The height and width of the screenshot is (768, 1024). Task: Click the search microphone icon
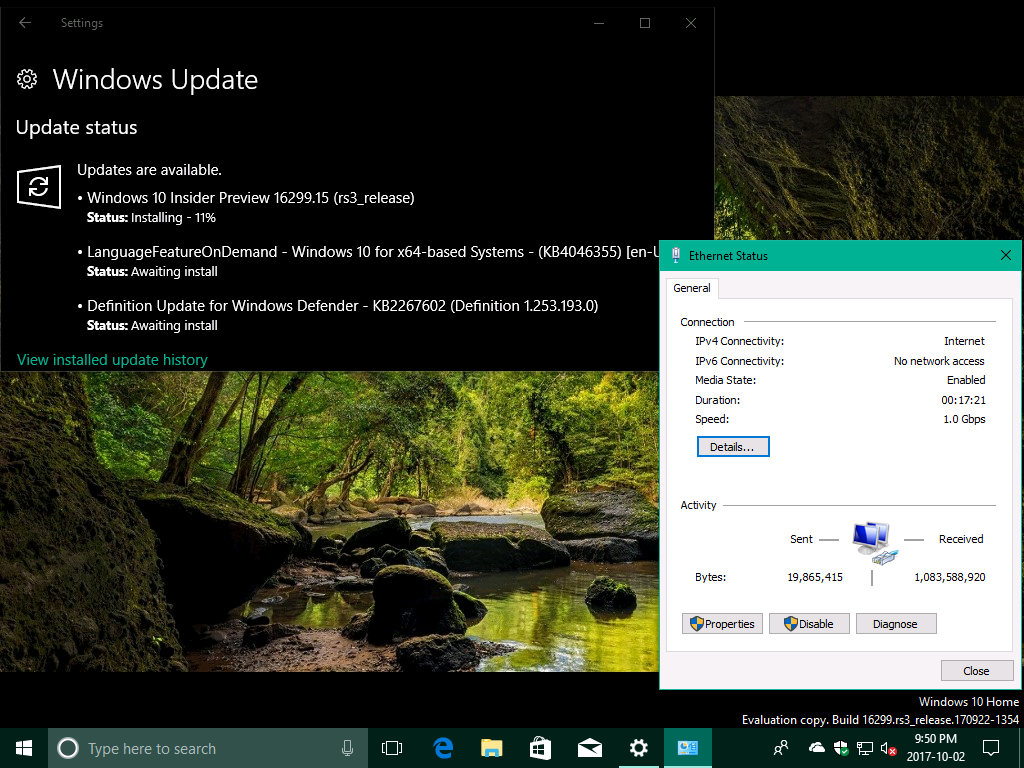pos(347,748)
